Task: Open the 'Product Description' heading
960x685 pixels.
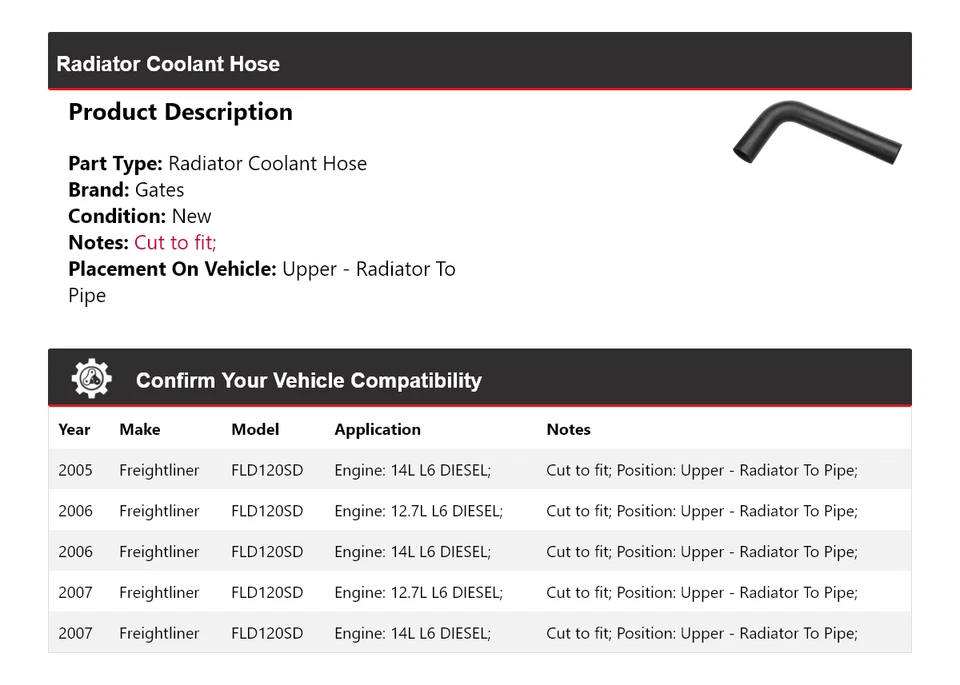Action: (181, 112)
